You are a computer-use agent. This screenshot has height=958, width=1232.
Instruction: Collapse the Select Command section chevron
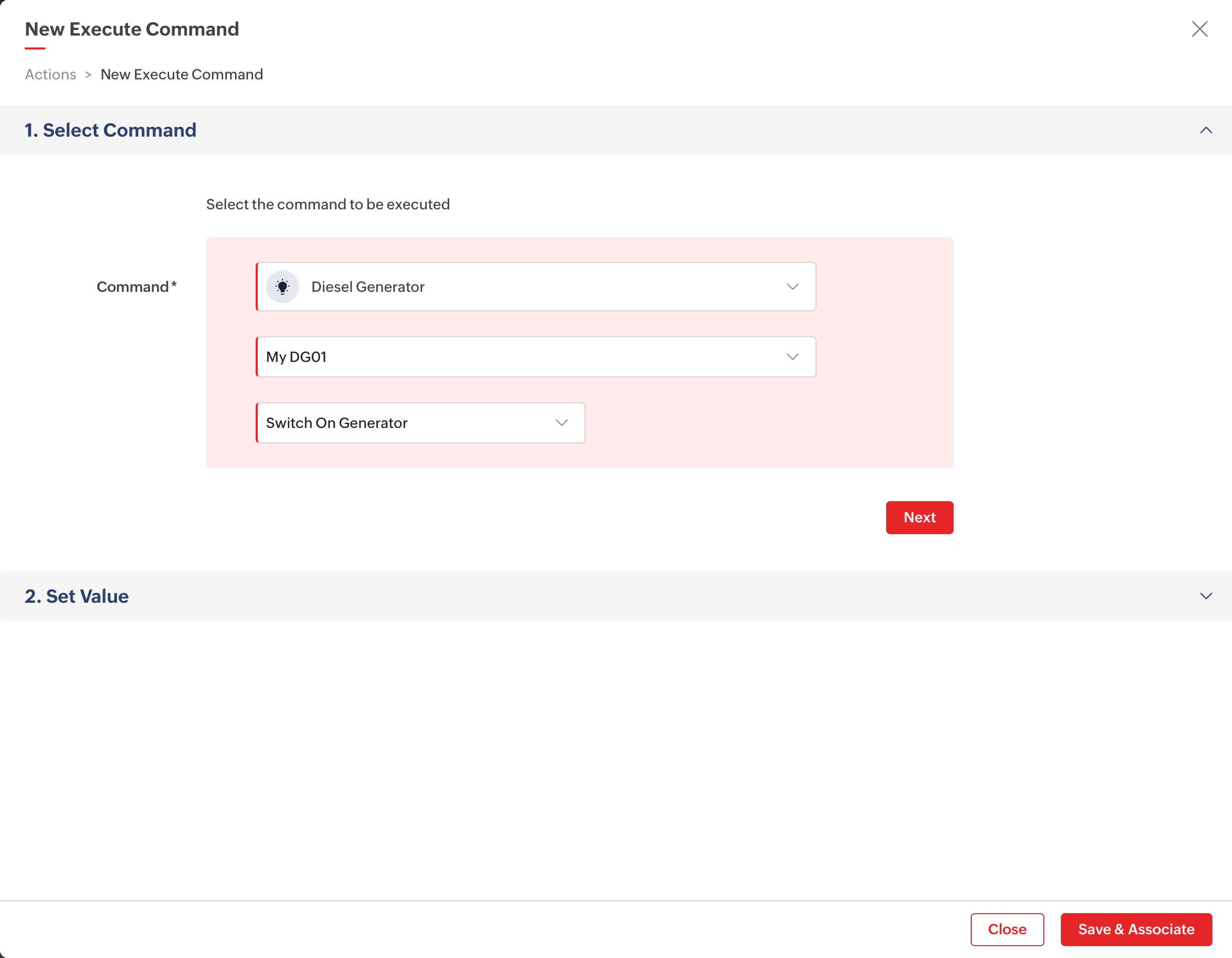pyautogui.click(x=1206, y=130)
